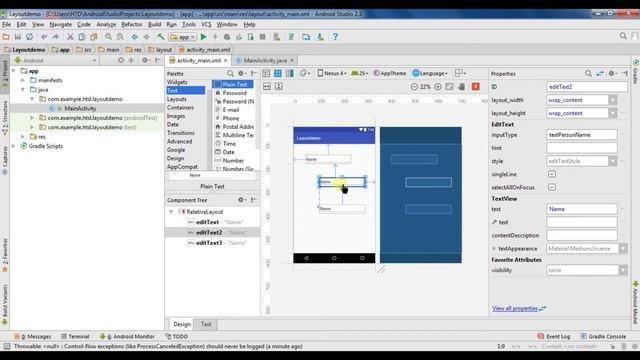
Task: Open the textAppearance dropdown
Action: (623, 249)
